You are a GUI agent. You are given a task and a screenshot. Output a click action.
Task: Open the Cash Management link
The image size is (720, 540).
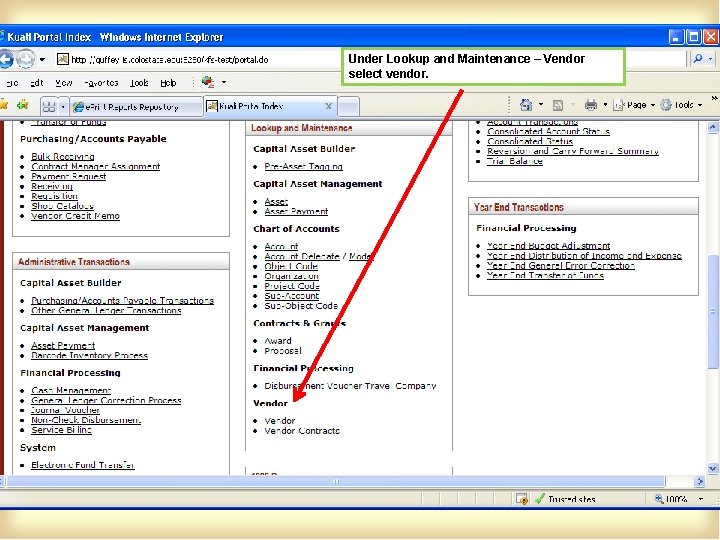click(x=71, y=391)
